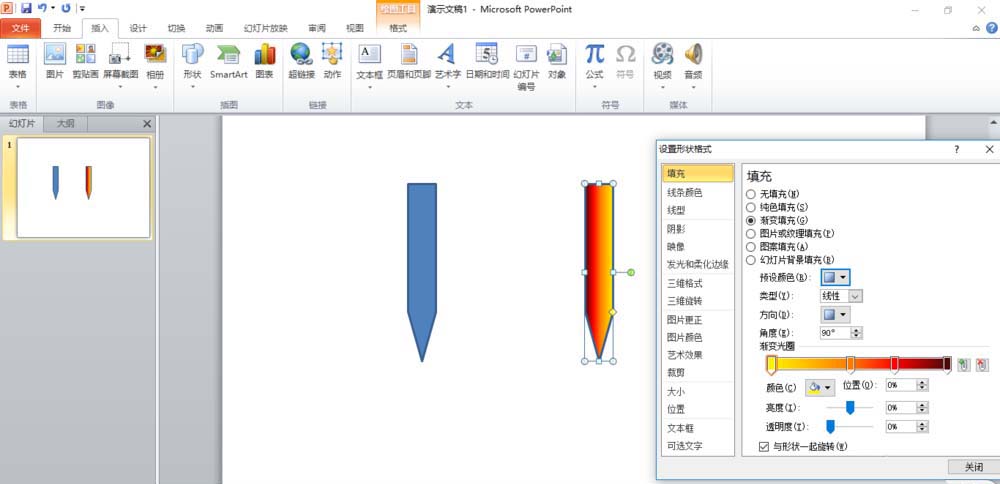The image size is (1000, 484).
Task: Insert a 文本框 text box
Action: [369, 67]
